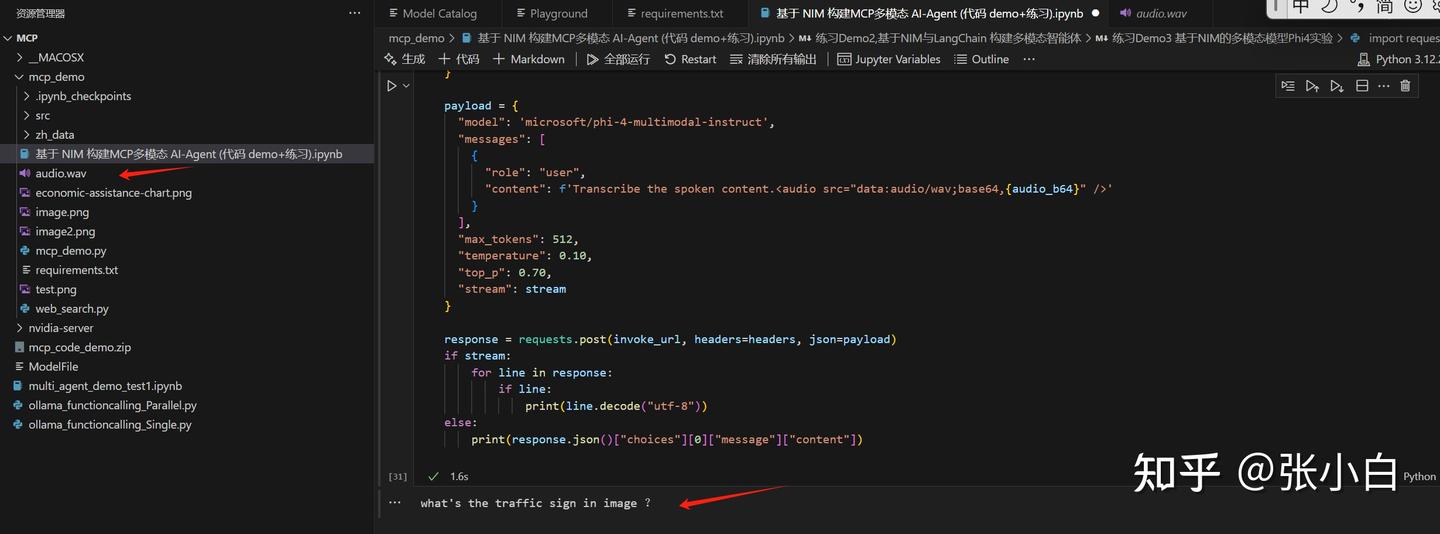The height and width of the screenshot is (534, 1440).
Task: Open requirements.txt in explorer tree
Action: (x=187, y=270)
